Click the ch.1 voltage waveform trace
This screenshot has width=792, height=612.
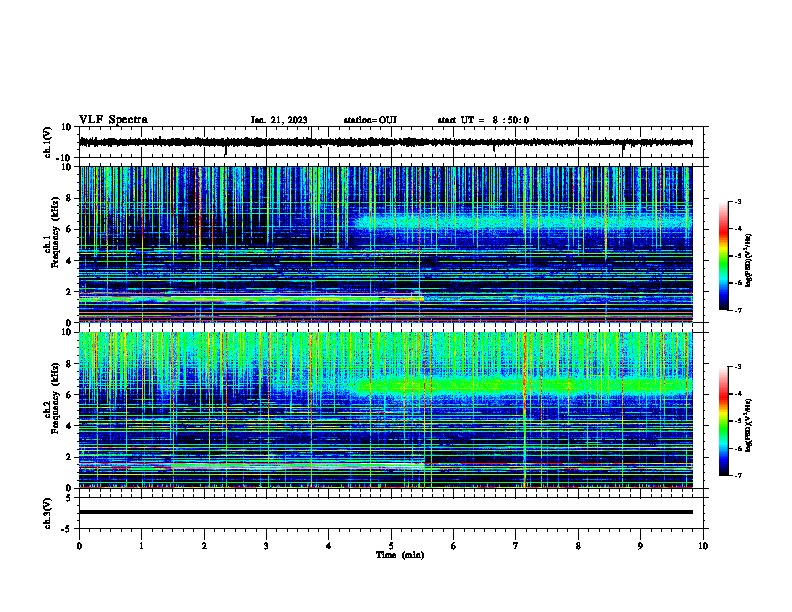[385, 142]
